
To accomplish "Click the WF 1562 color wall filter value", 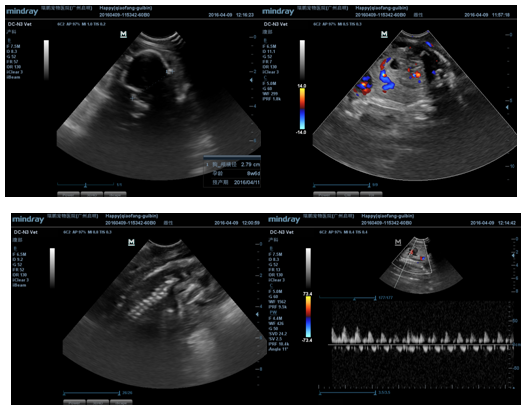I will click(277, 302).
